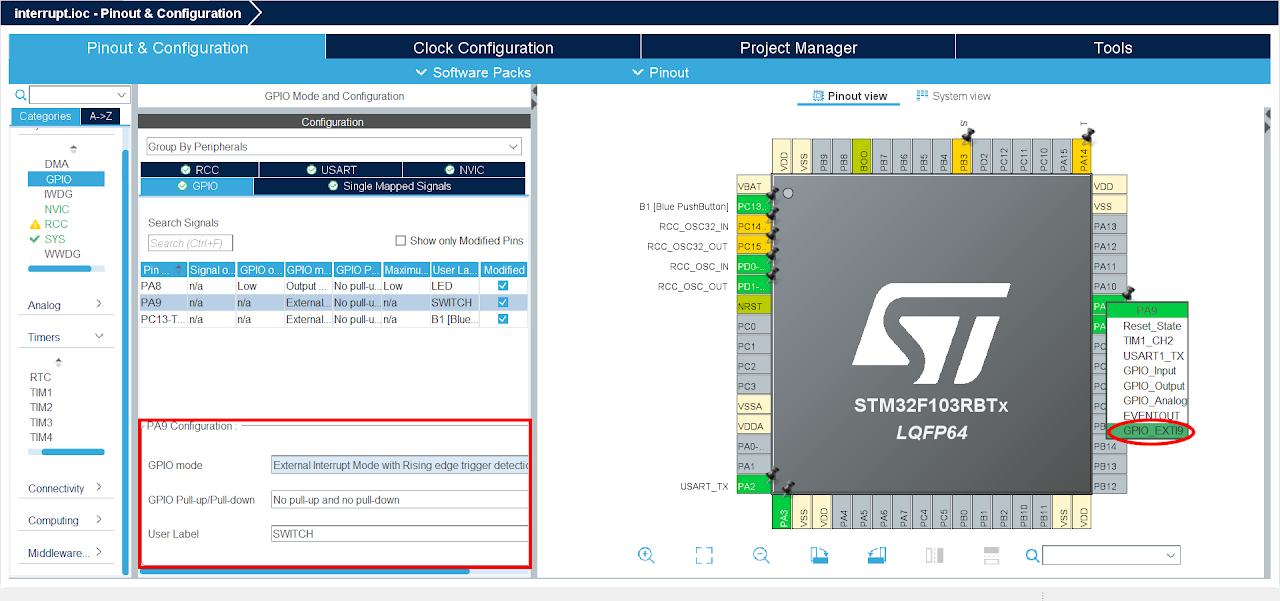1280x601 pixels.
Task: Click the SYS green checkmark icon
Action: click(x=35, y=239)
